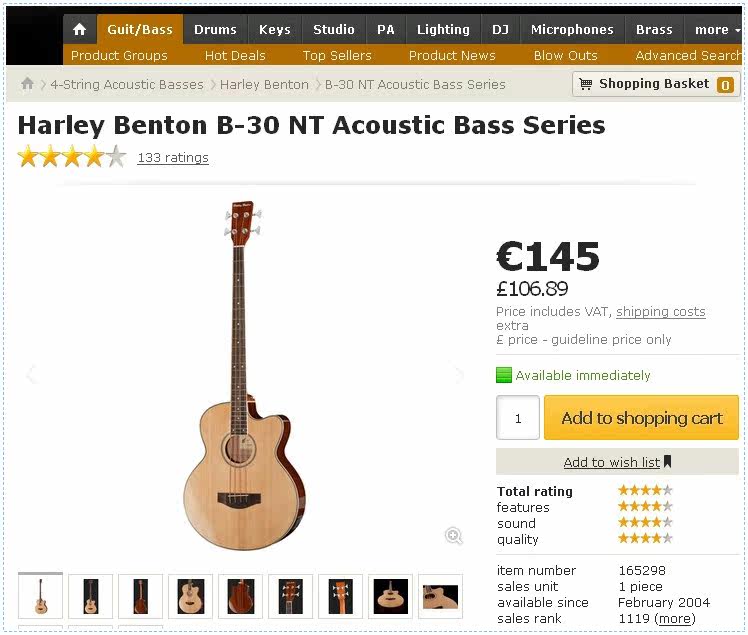
Task: Open Top Sellers section
Action: pos(337,55)
